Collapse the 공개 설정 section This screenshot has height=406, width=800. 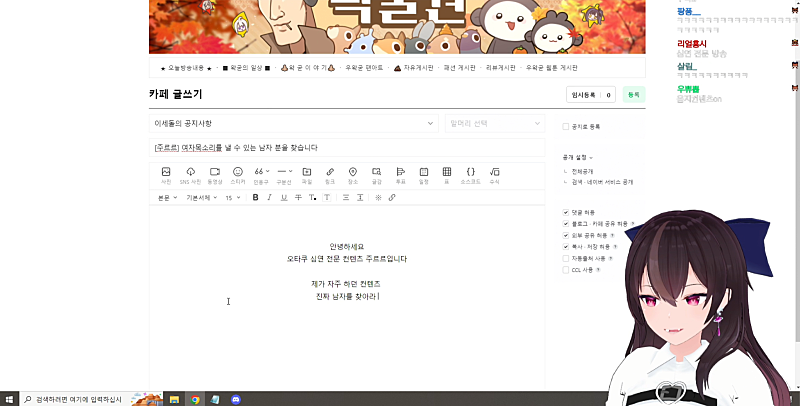(x=578, y=157)
